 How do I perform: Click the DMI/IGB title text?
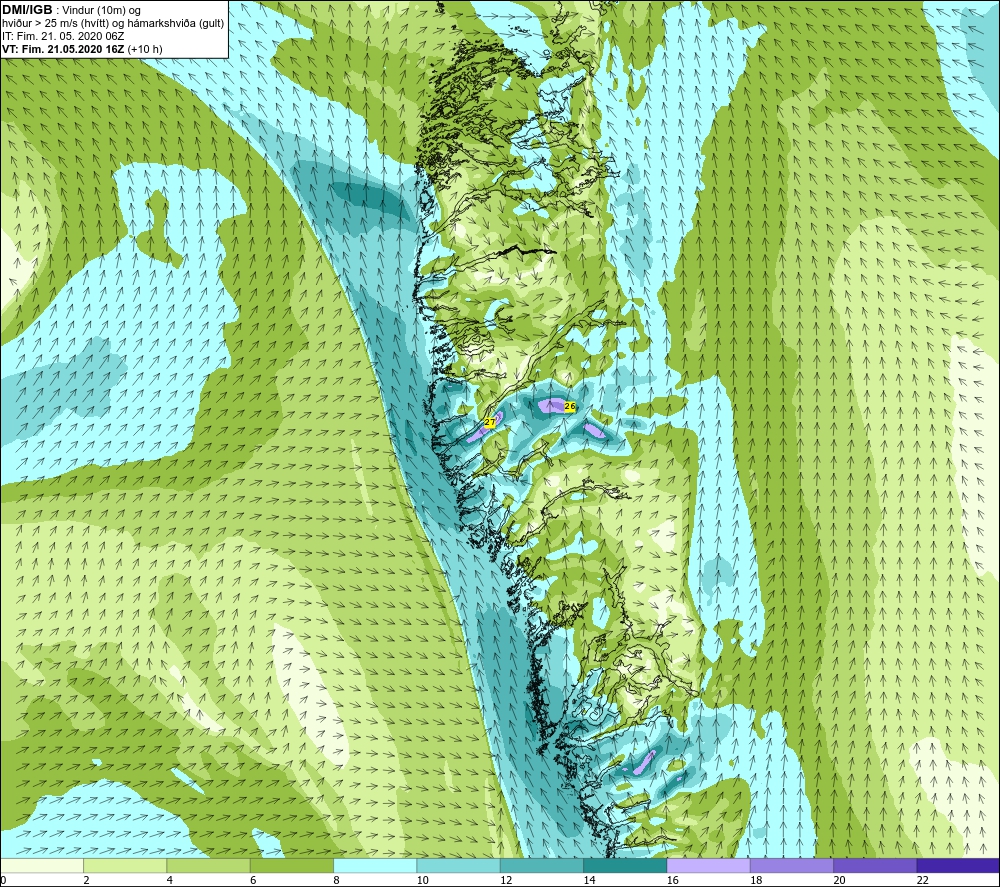click(27, 10)
